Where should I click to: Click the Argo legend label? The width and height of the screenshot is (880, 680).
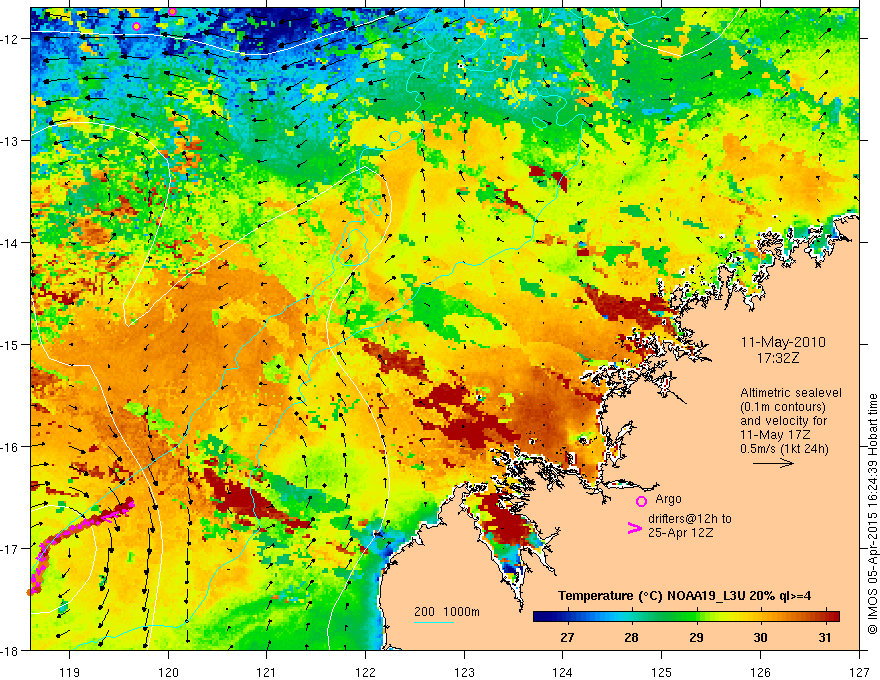668,499
